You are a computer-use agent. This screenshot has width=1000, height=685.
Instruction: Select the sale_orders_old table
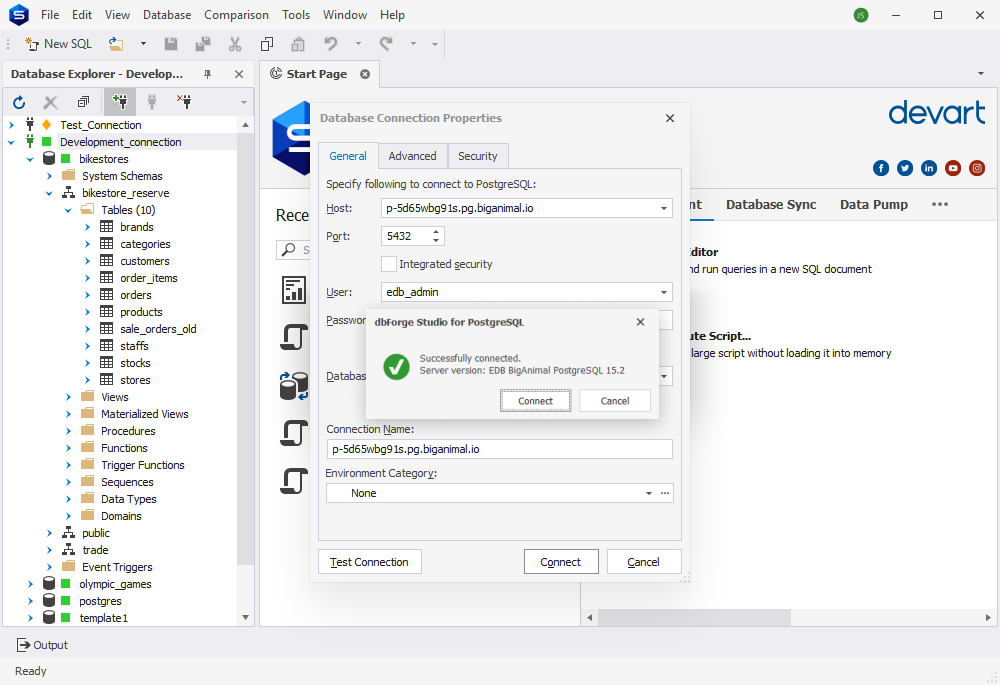pos(158,329)
